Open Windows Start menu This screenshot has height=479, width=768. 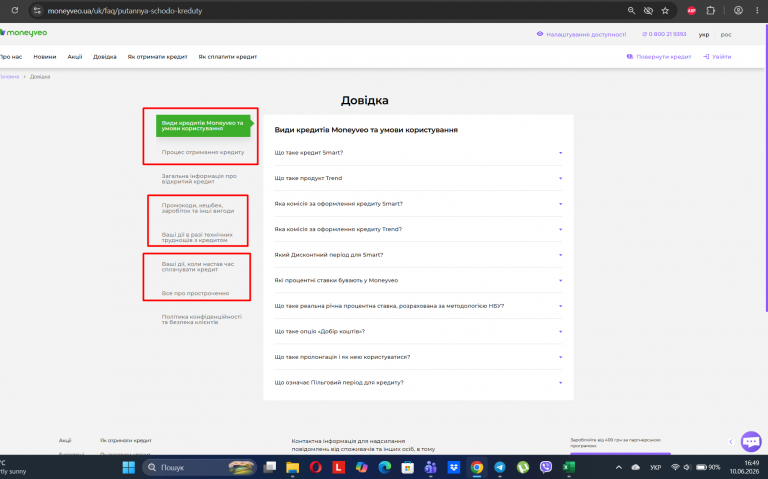[x=129, y=467]
